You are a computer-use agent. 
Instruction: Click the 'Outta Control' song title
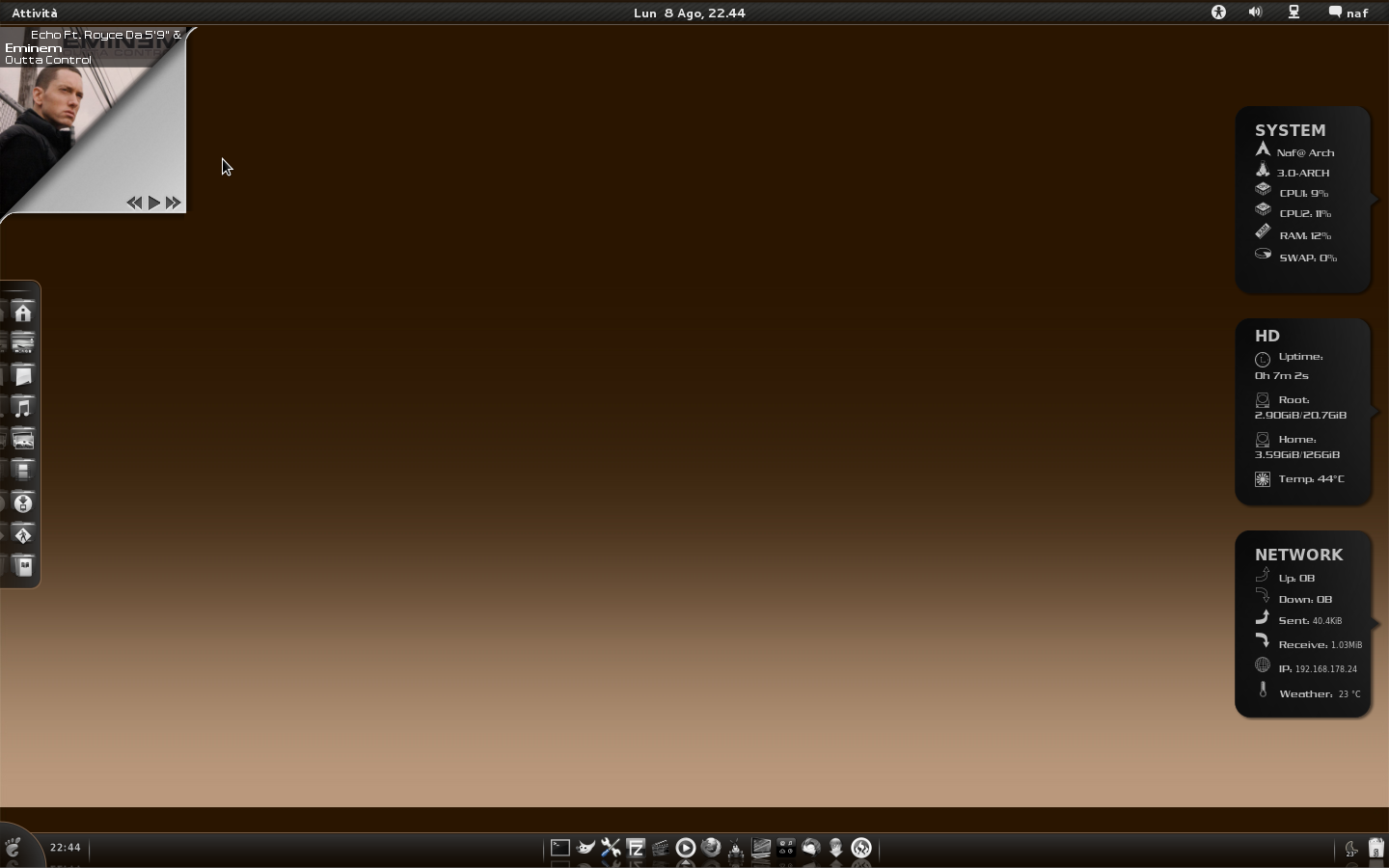tap(48, 60)
